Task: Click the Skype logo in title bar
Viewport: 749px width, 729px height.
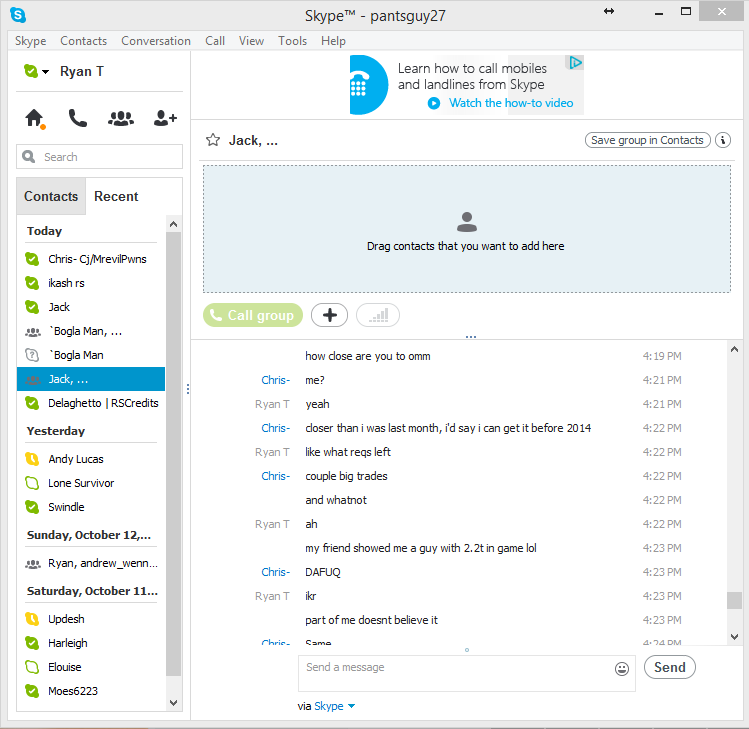Action: [18, 15]
